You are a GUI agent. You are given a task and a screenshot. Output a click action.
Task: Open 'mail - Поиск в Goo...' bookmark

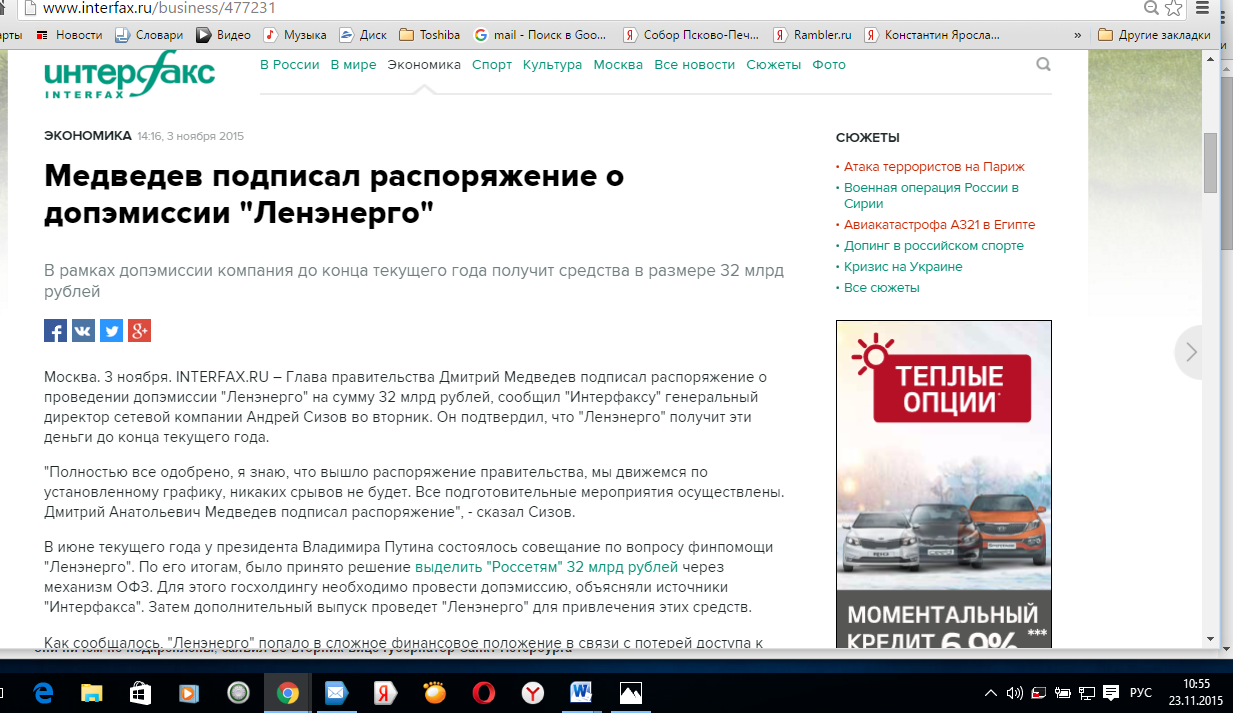tap(540, 35)
